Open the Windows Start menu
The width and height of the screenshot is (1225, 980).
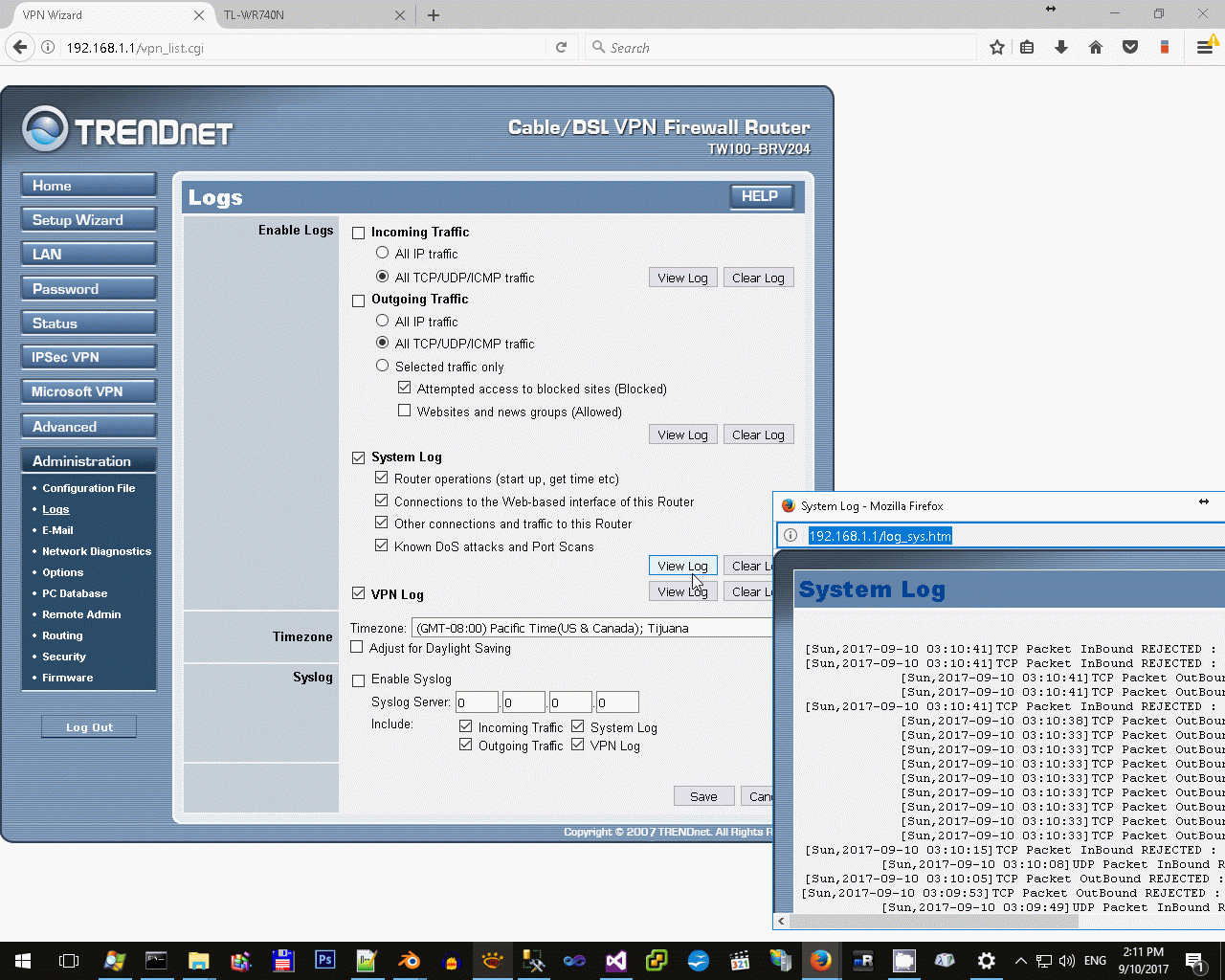[x=23, y=961]
